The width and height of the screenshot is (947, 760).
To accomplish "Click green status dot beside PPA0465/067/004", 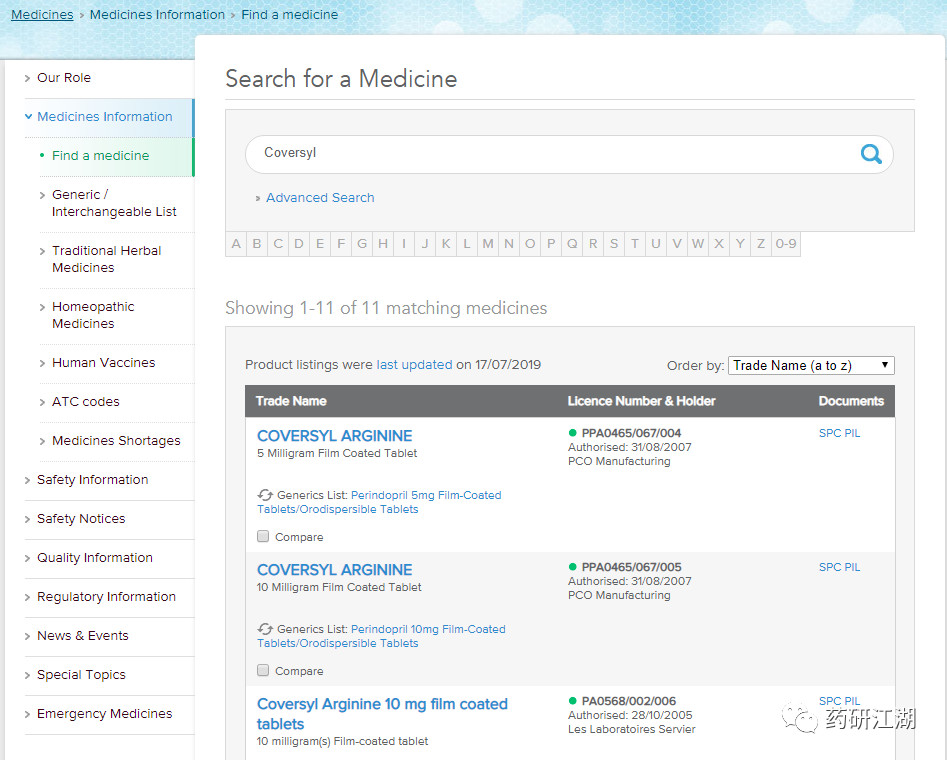I will click(573, 433).
